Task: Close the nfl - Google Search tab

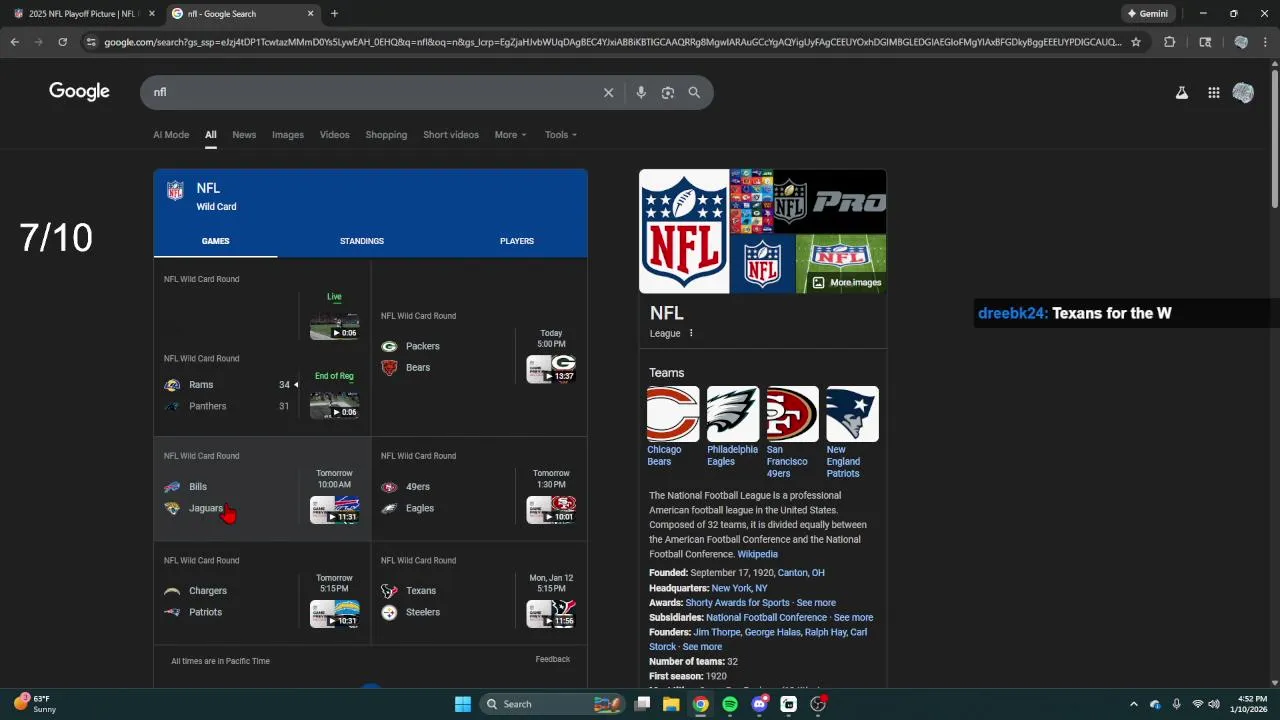Action: [x=310, y=14]
